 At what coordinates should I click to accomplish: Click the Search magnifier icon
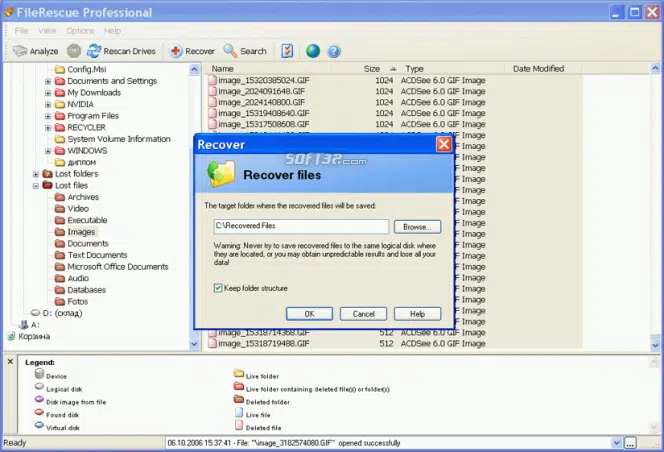pyautogui.click(x=230, y=51)
